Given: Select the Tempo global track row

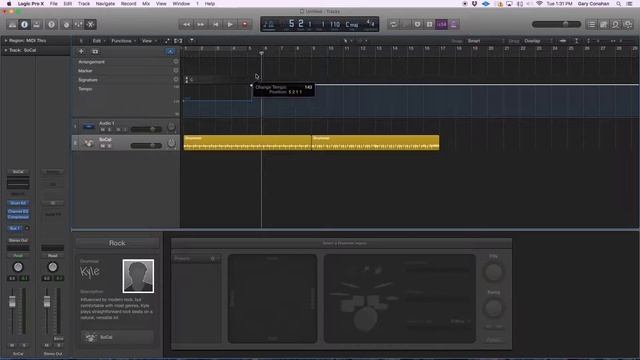Looking at the screenshot, I should (126, 101).
